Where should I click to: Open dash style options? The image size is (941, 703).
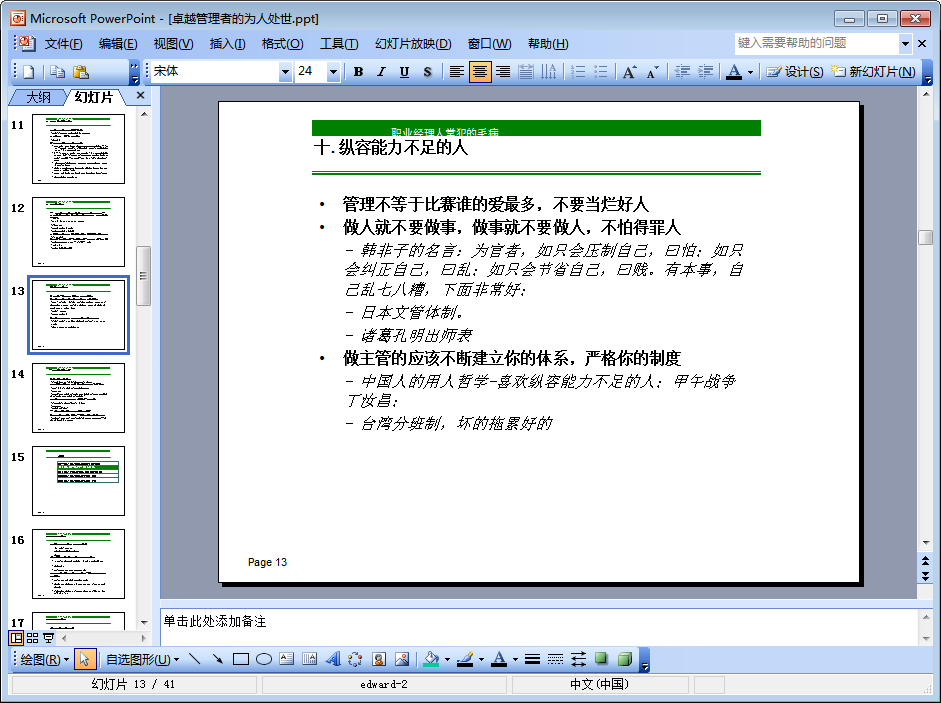(x=555, y=659)
